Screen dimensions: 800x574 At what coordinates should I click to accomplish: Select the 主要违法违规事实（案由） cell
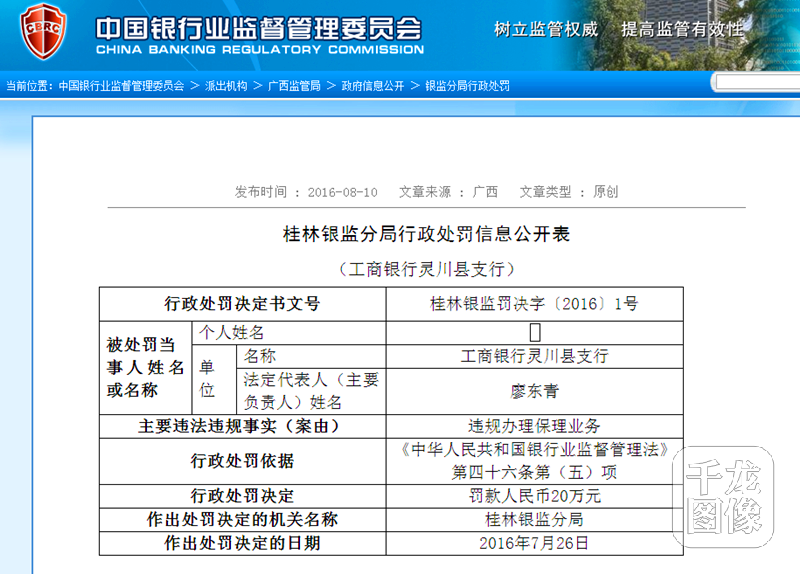tap(242, 426)
